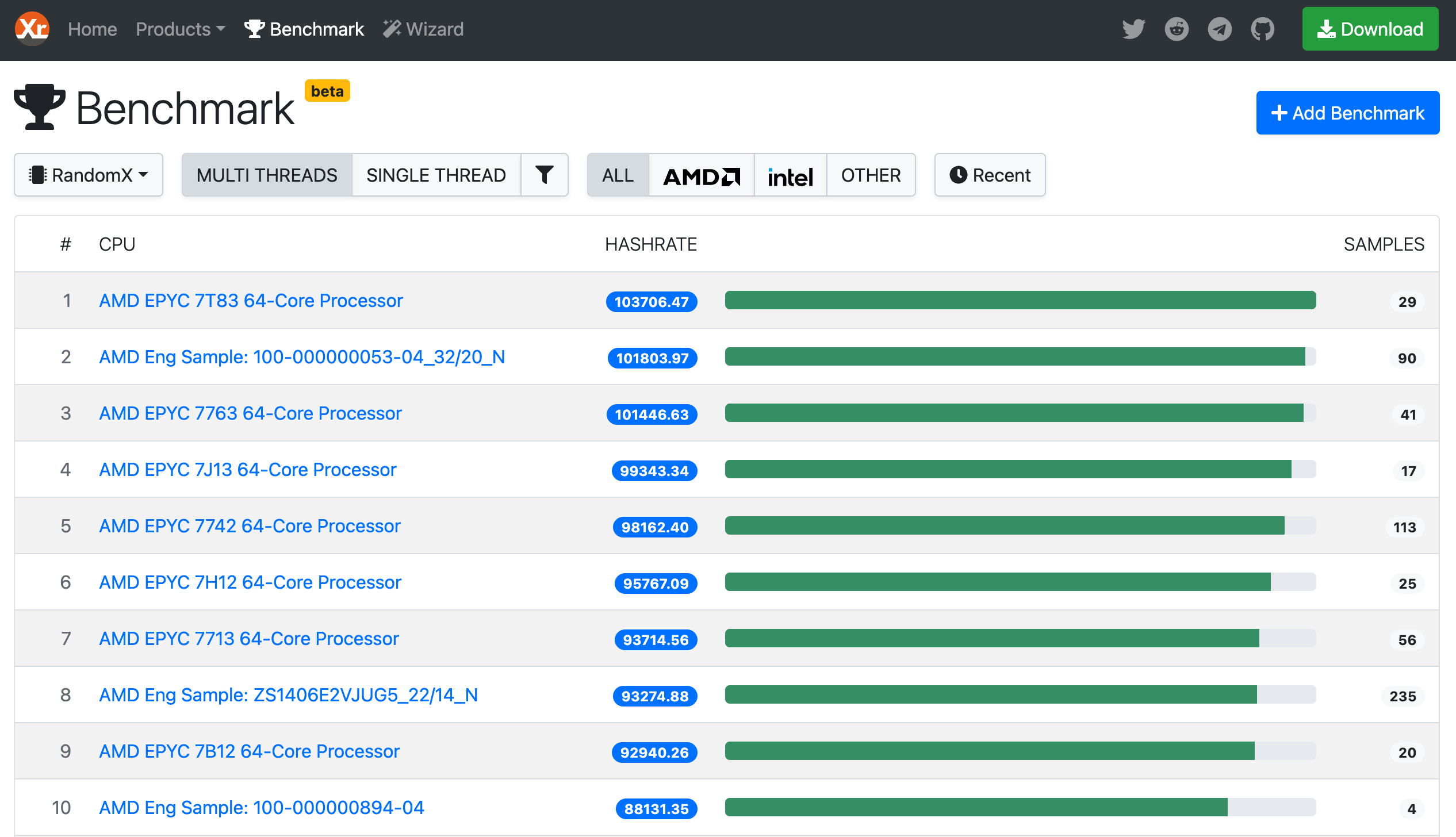Click the yellow beta badge
Image resolution: width=1456 pixels, height=837 pixels.
click(x=327, y=91)
